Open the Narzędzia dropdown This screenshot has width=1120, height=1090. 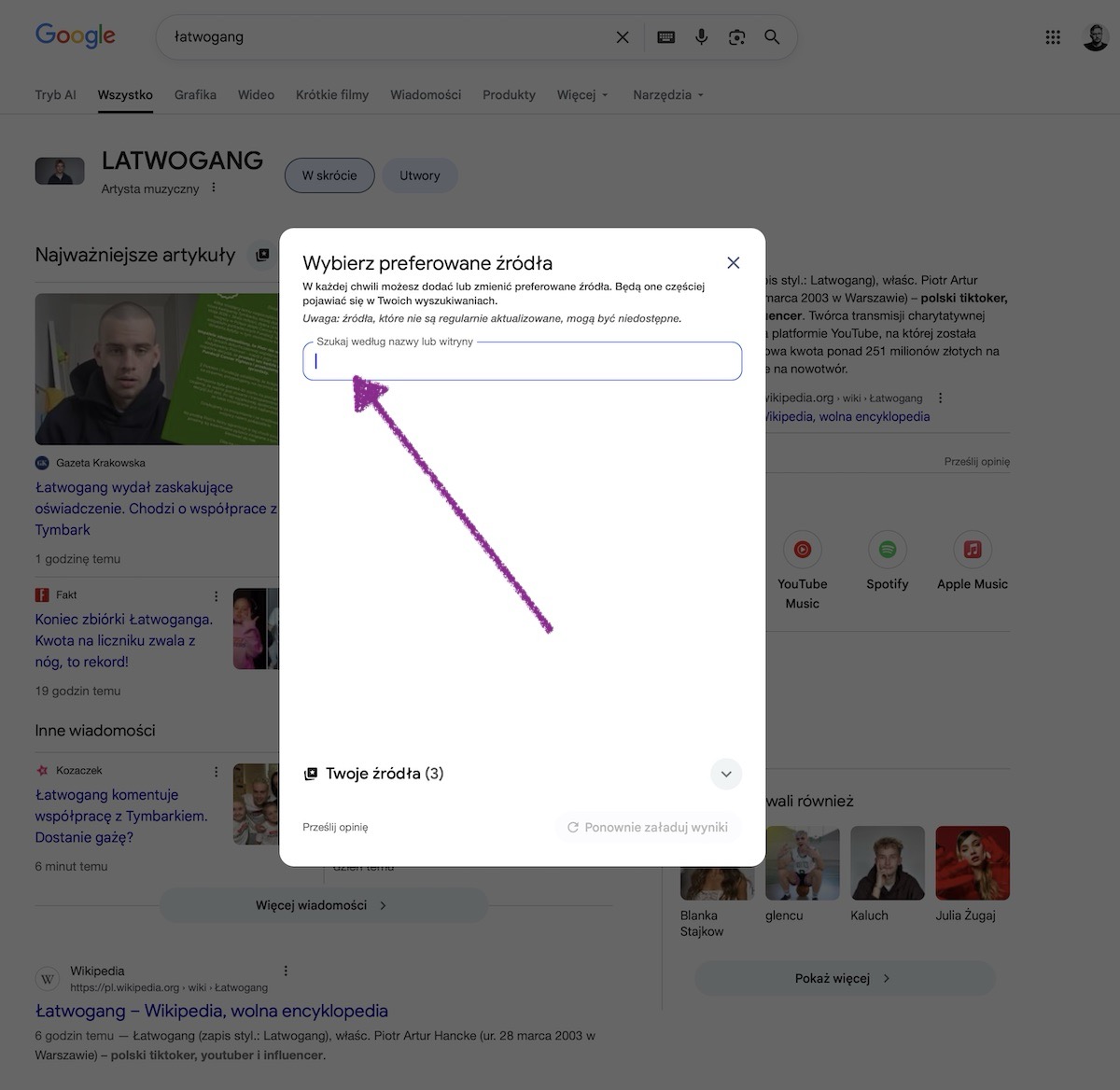[x=668, y=95]
